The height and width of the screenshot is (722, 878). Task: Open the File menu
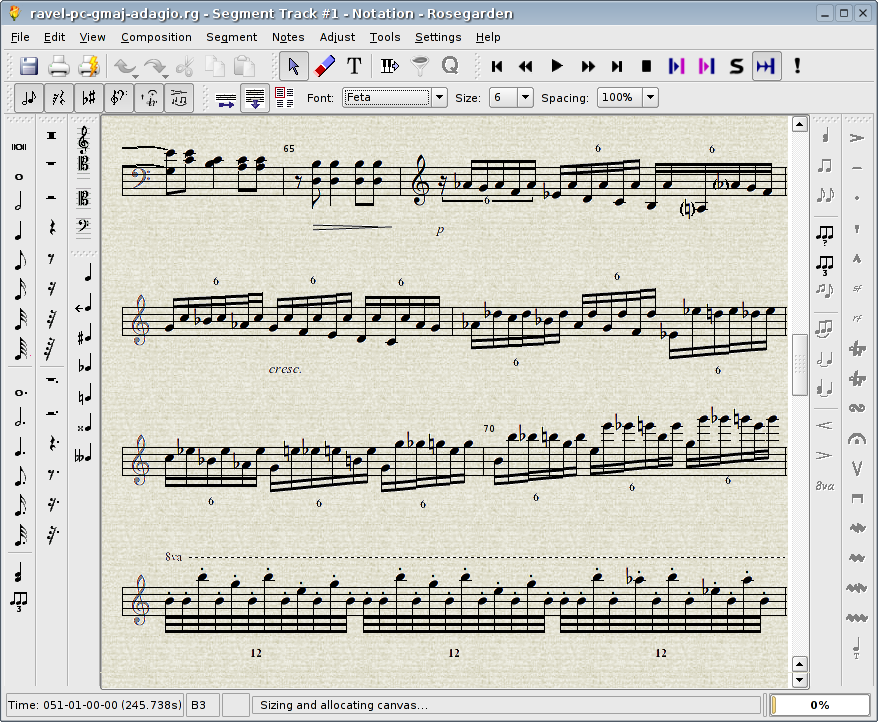pyautogui.click(x=20, y=37)
